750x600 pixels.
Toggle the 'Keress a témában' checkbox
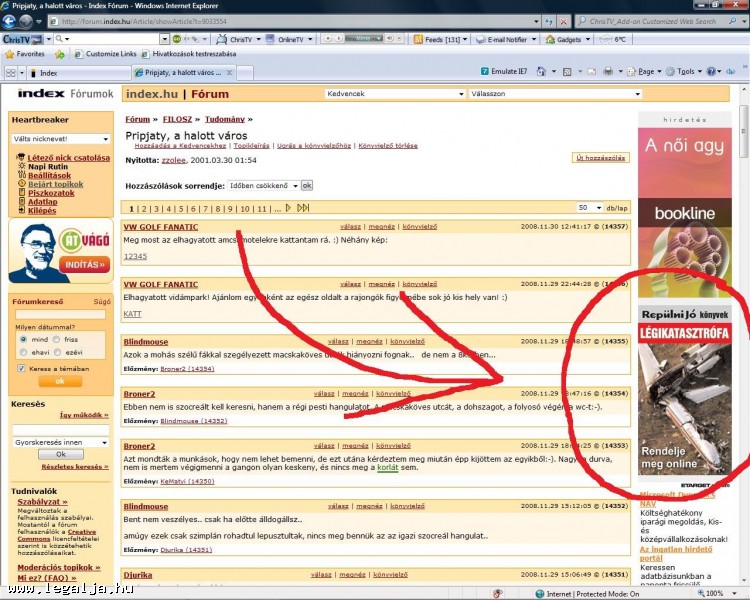pyautogui.click(x=22, y=368)
